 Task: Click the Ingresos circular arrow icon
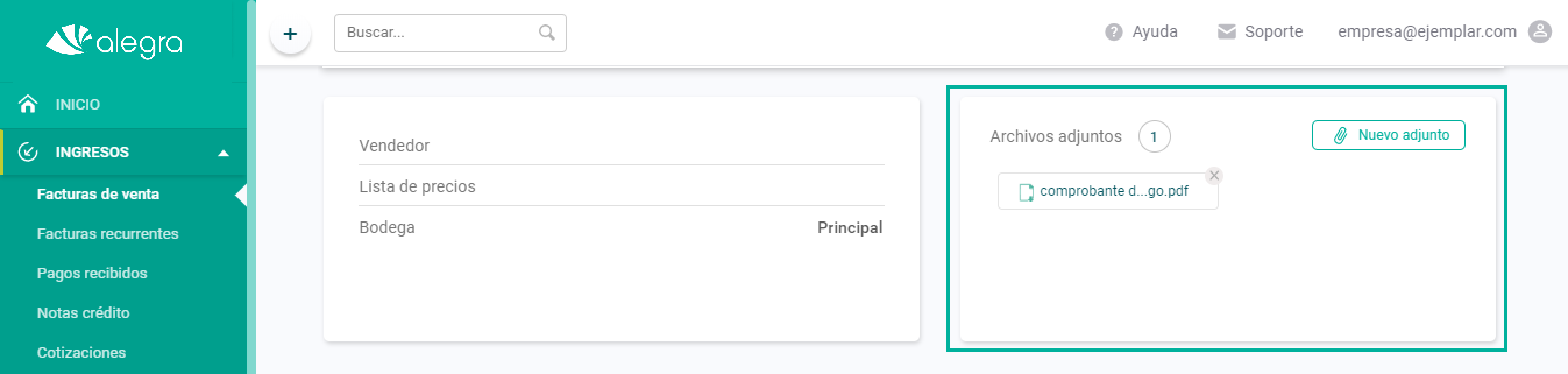28,152
